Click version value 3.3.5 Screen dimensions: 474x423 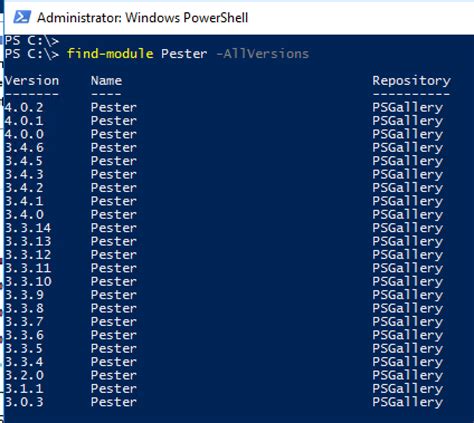coord(24,348)
